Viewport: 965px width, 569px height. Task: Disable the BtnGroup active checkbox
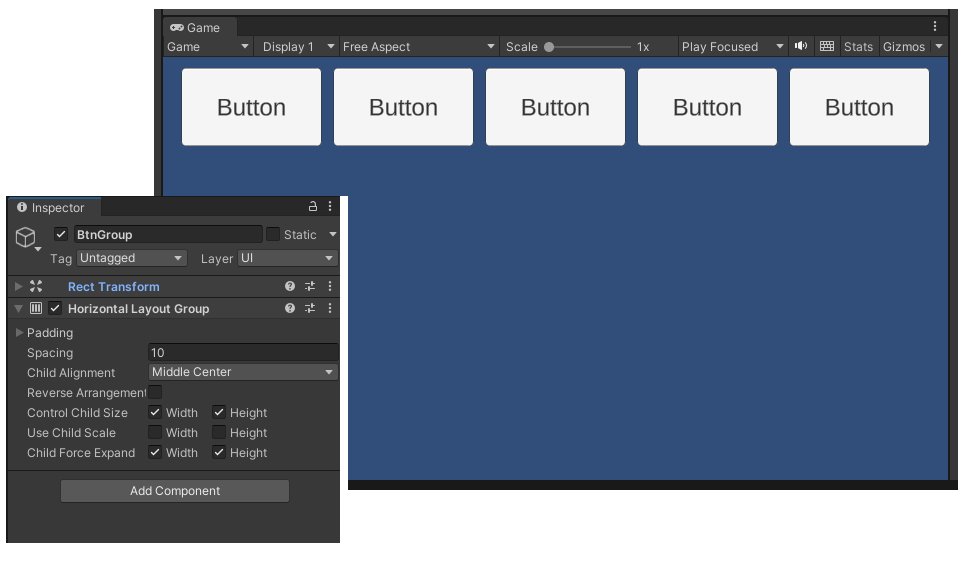[61, 234]
